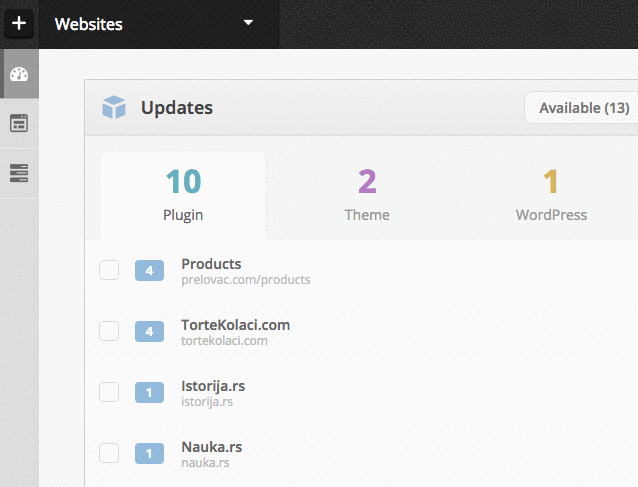Open the server stack icon in sidebar
Viewport: 638px width, 487px height.
pyautogui.click(x=19, y=173)
